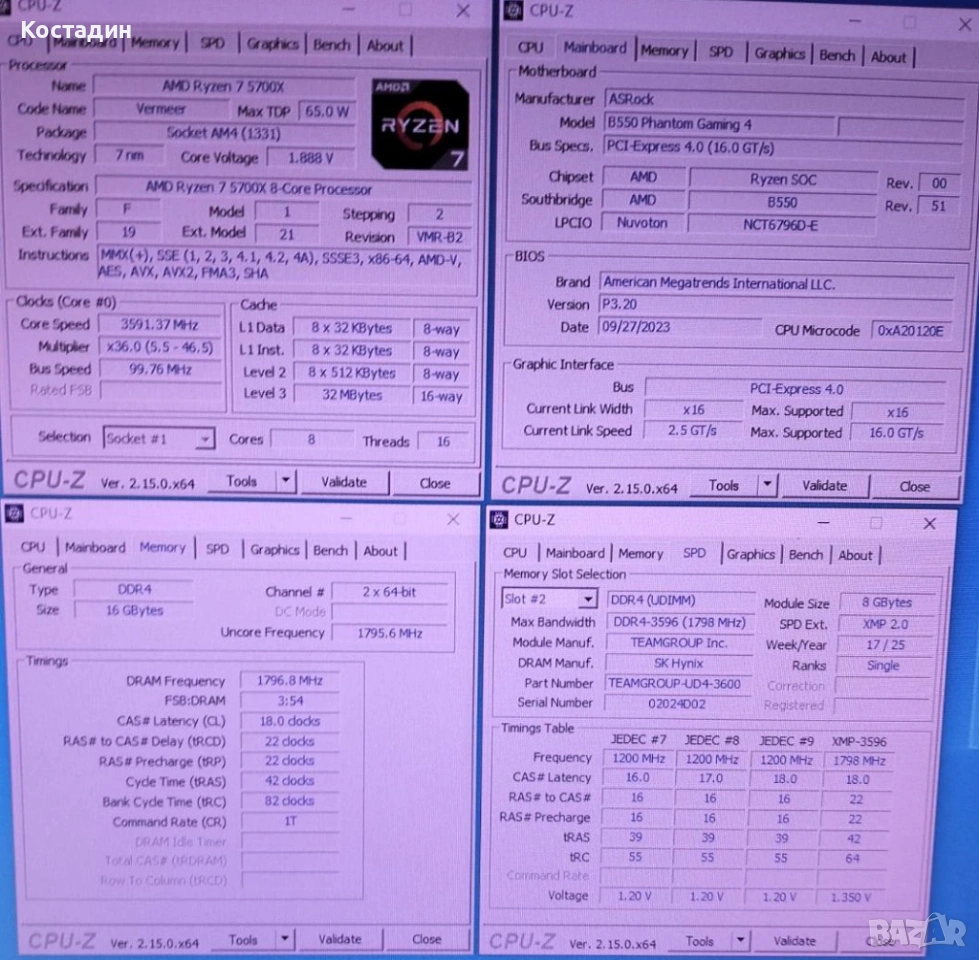Select CPU tab in the SPD window
Screen dimensions: 979x960
(x=515, y=552)
